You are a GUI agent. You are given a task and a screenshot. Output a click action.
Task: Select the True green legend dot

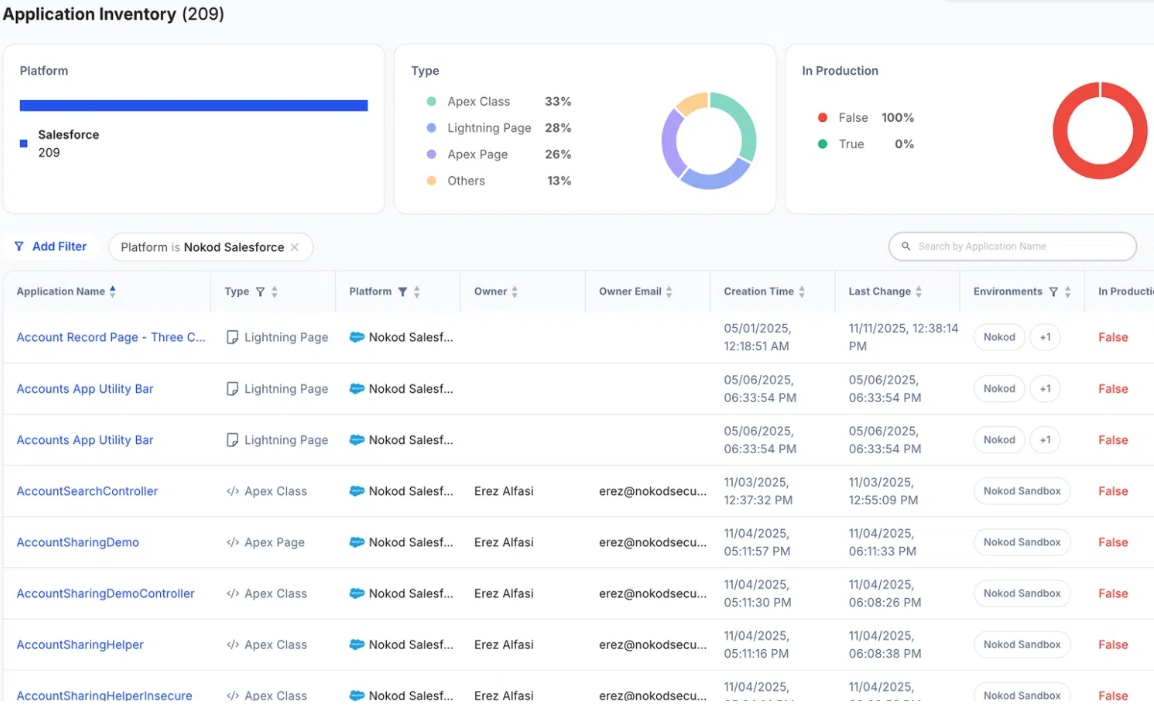pos(823,144)
